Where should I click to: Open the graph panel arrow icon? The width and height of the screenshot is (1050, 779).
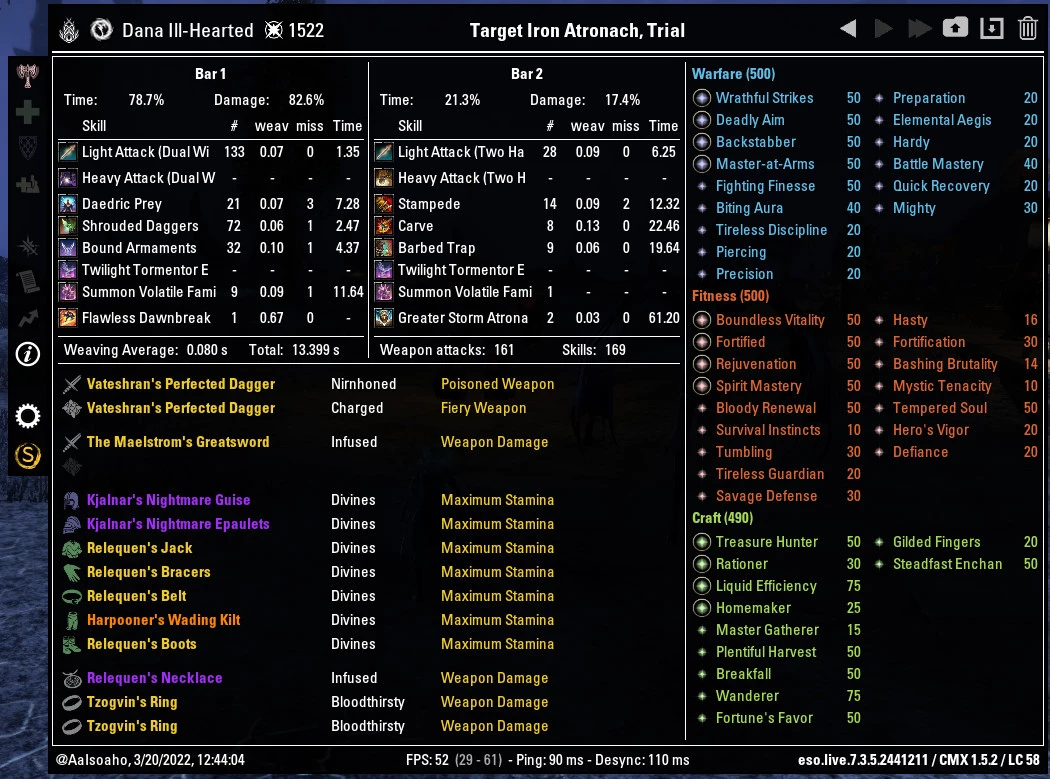27,317
